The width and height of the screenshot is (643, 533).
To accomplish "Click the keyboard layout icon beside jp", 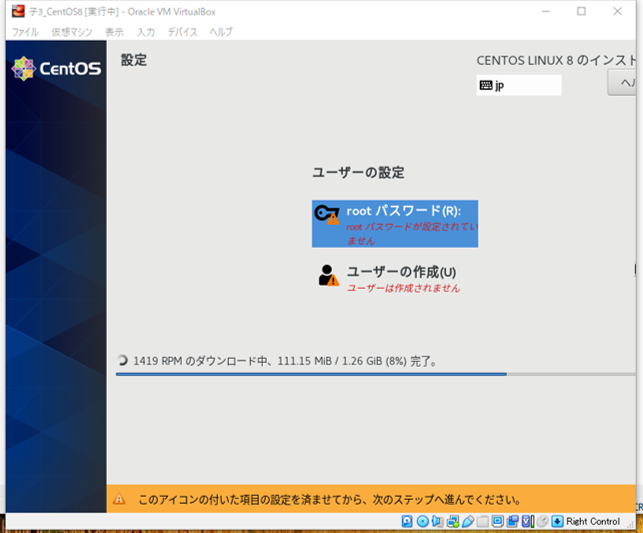I will pyautogui.click(x=486, y=85).
